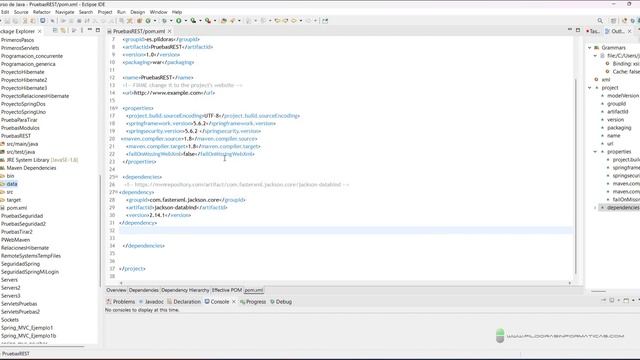Click the Package Explorer vertical scrollbar

pos(100,231)
